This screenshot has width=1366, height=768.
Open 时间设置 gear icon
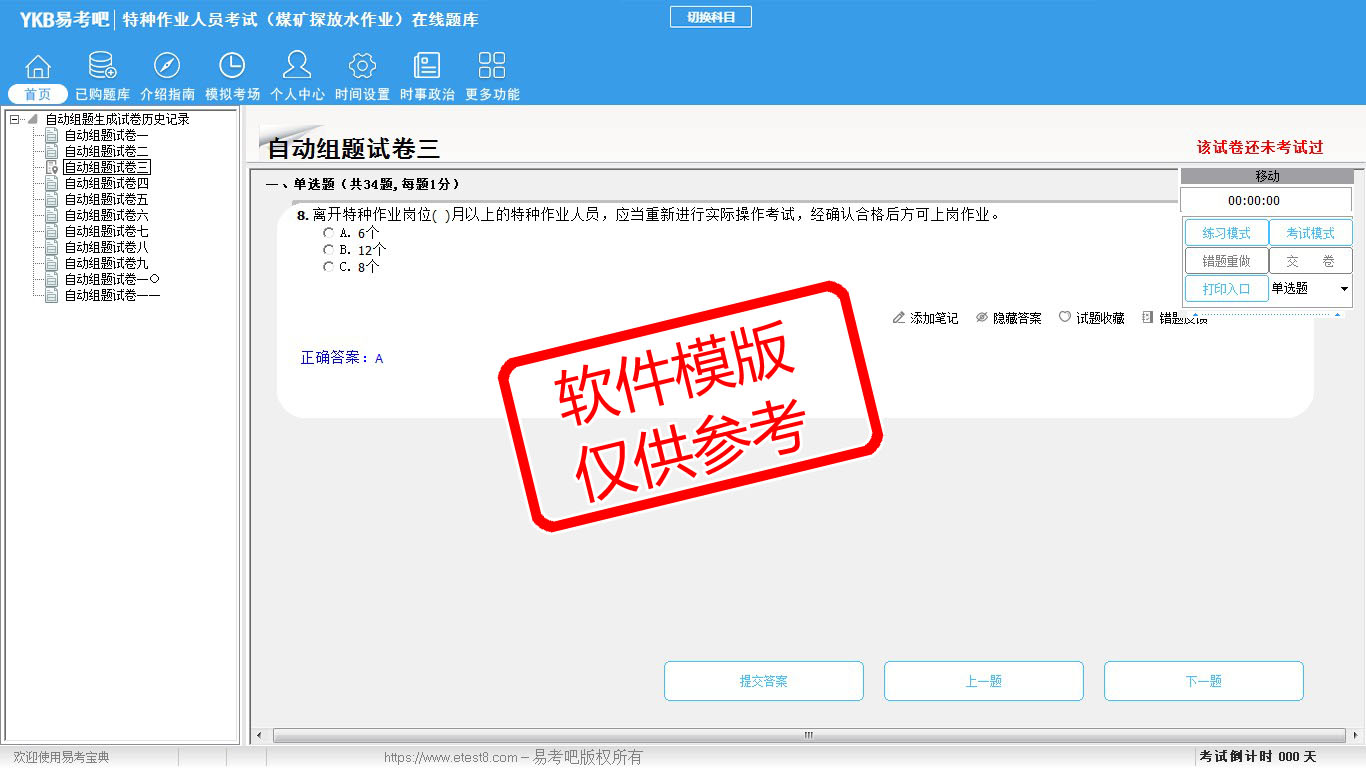pyautogui.click(x=362, y=67)
